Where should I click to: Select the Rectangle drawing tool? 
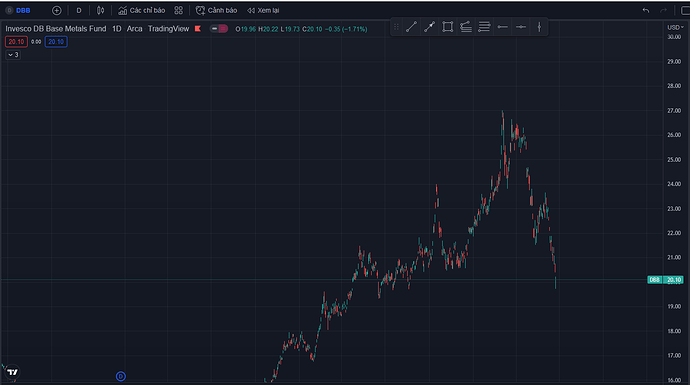coord(448,27)
